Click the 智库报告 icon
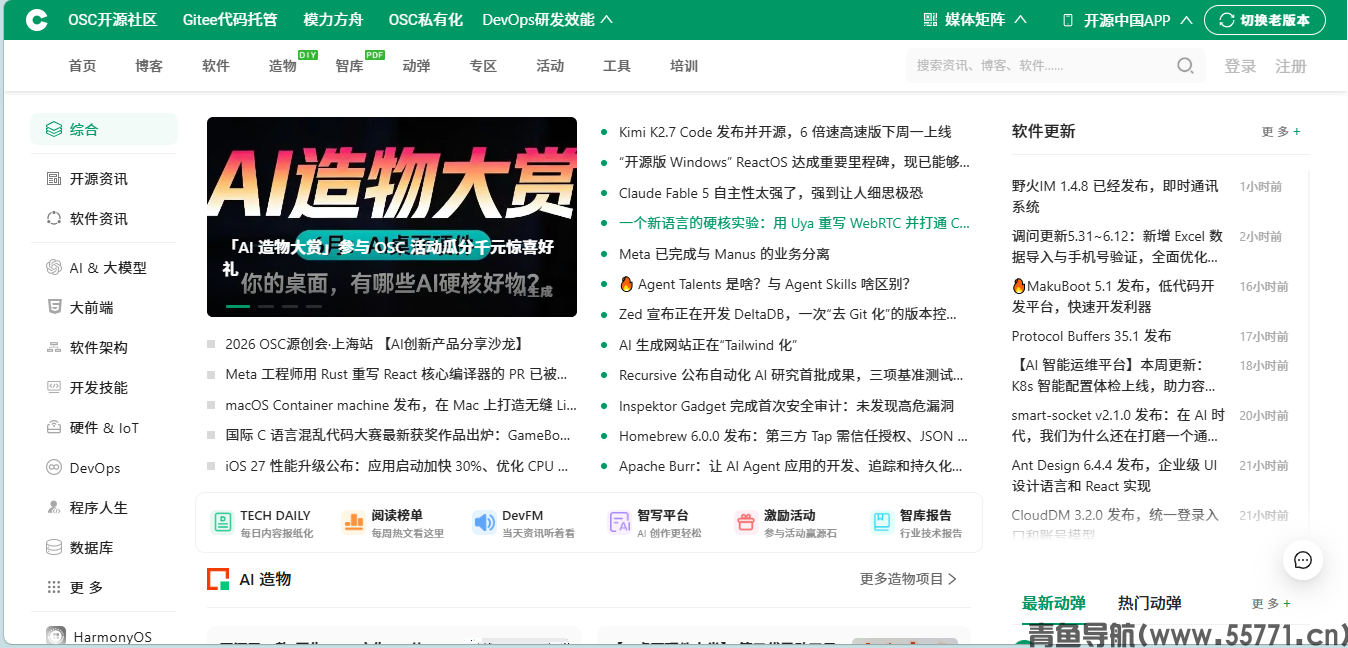The image size is (1348, 648). pos(881,522)
